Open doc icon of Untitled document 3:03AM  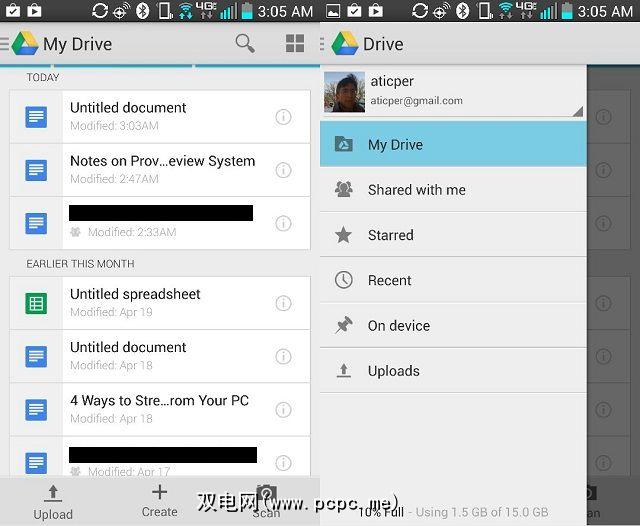(36, 117)
